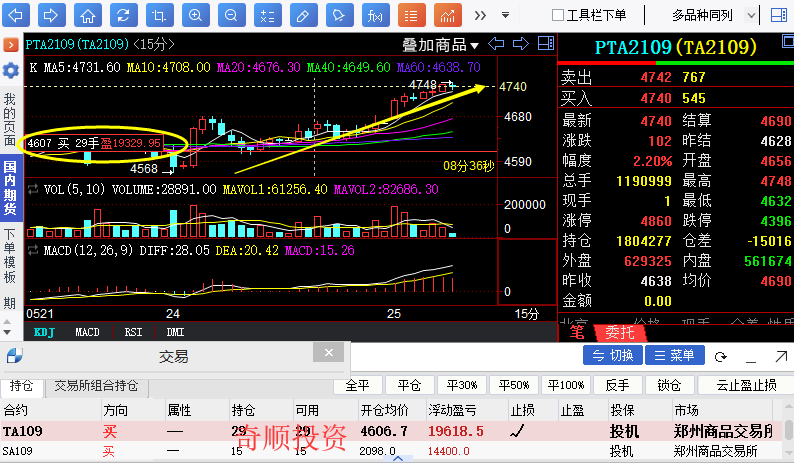Open the 菜单 button

tap(674, 355)
